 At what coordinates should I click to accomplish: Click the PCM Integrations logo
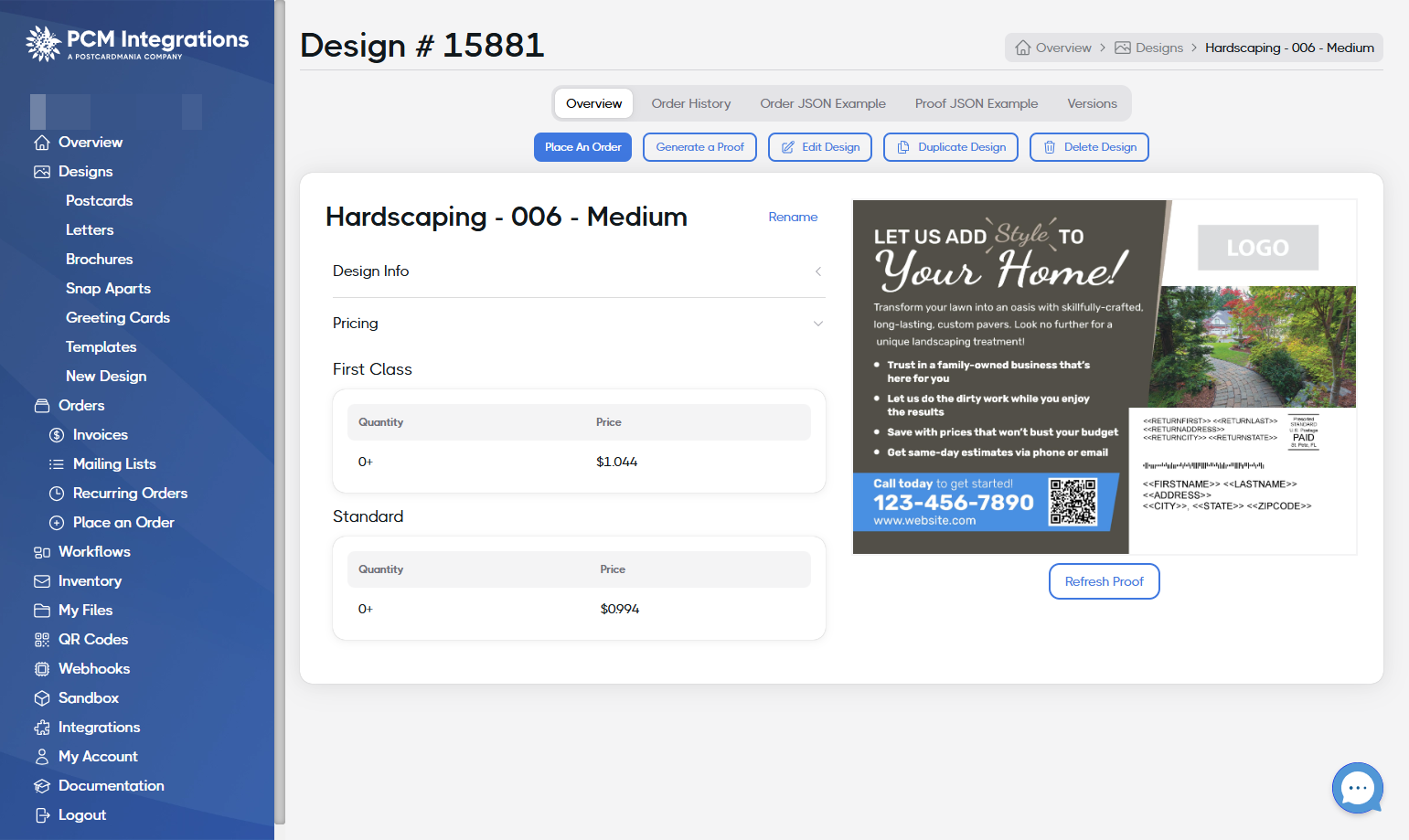pos(137,43)
